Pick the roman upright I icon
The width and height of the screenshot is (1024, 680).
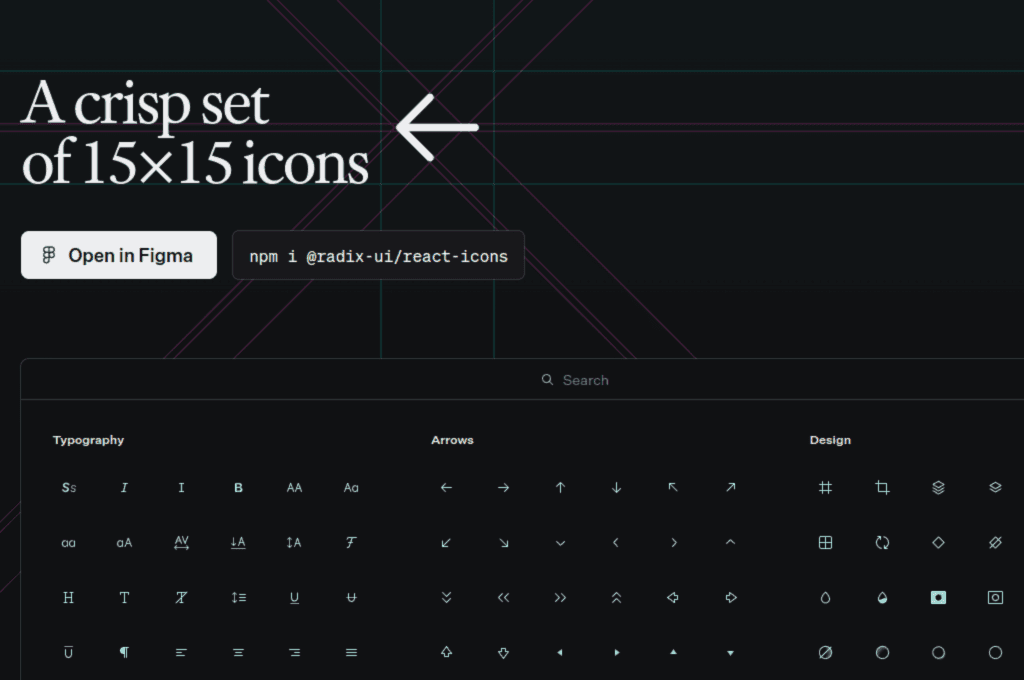tap(181, 487)
